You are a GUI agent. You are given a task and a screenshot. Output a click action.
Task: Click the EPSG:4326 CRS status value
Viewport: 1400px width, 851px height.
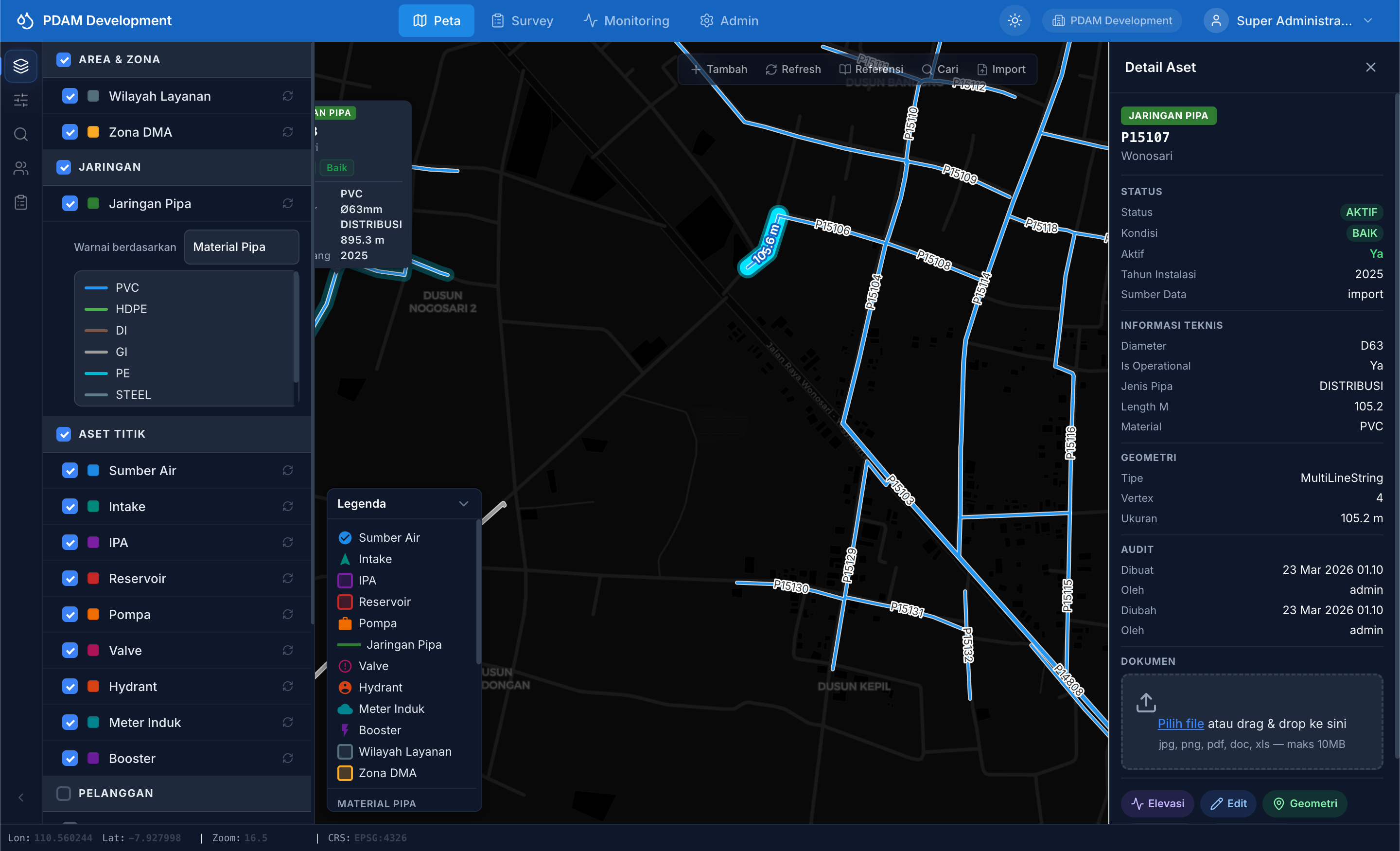[x=381, y=838]
